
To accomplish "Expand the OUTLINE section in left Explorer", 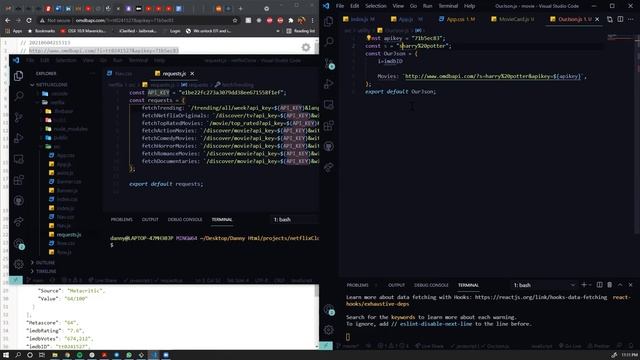I will tap(44, 262).
